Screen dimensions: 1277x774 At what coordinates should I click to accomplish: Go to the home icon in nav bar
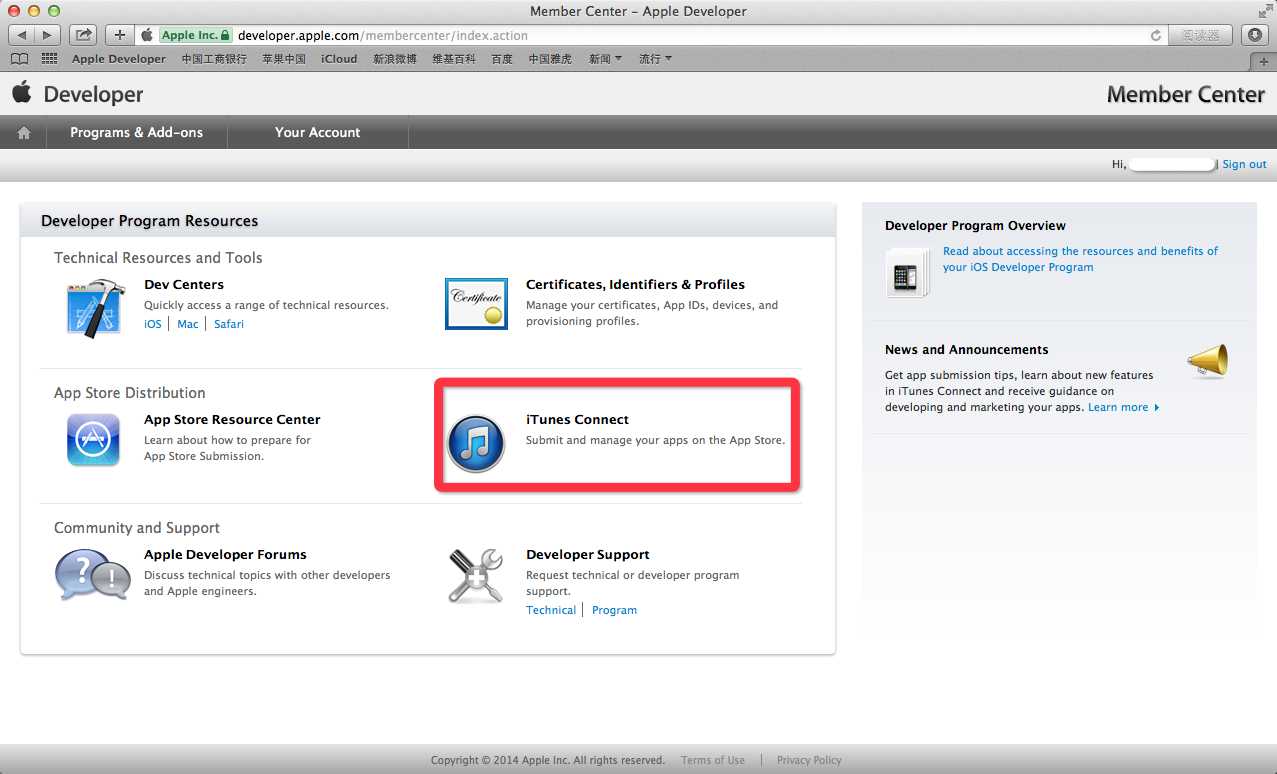point(24,132)
